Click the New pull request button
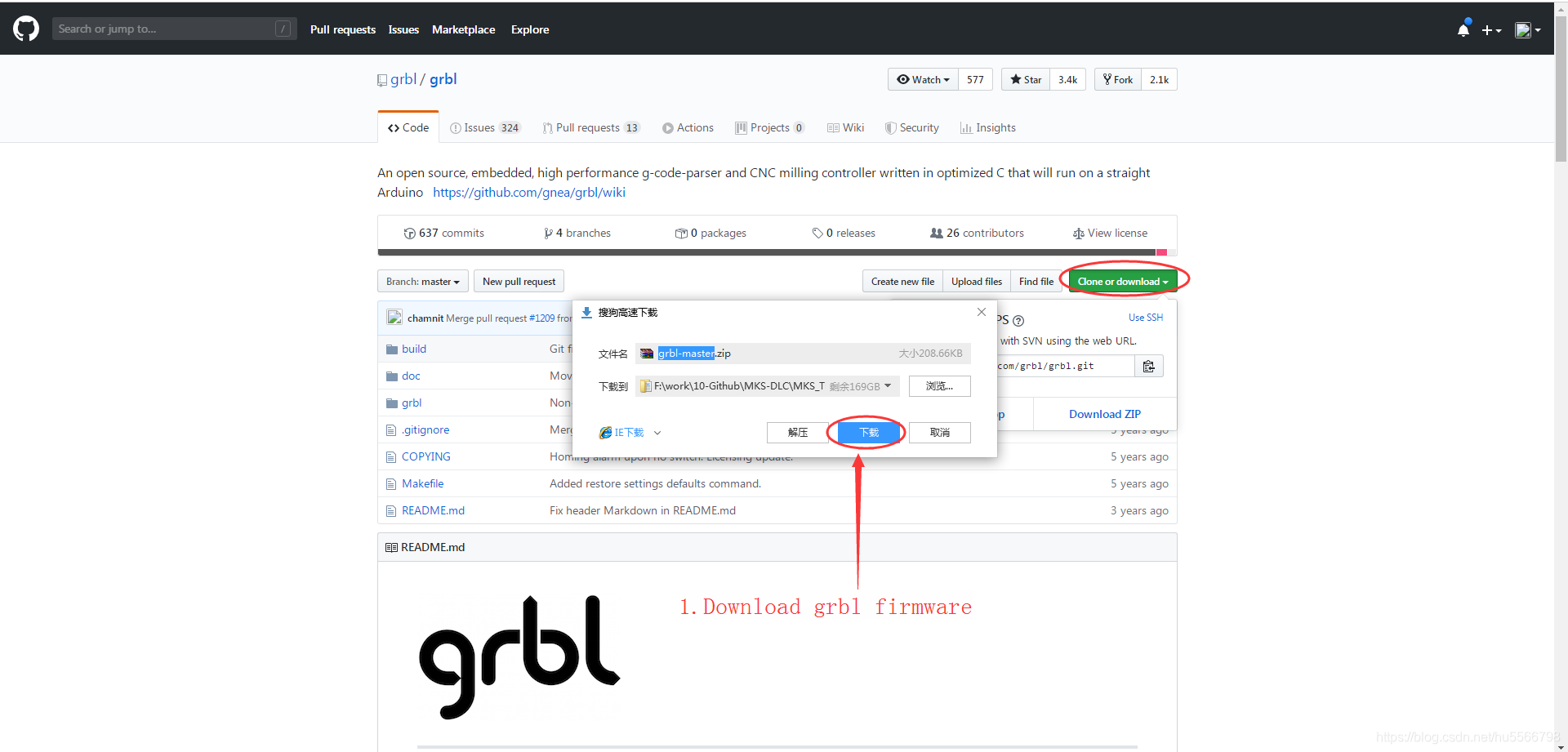Viewport: 1568px width, 752px height. pos(519,281)
